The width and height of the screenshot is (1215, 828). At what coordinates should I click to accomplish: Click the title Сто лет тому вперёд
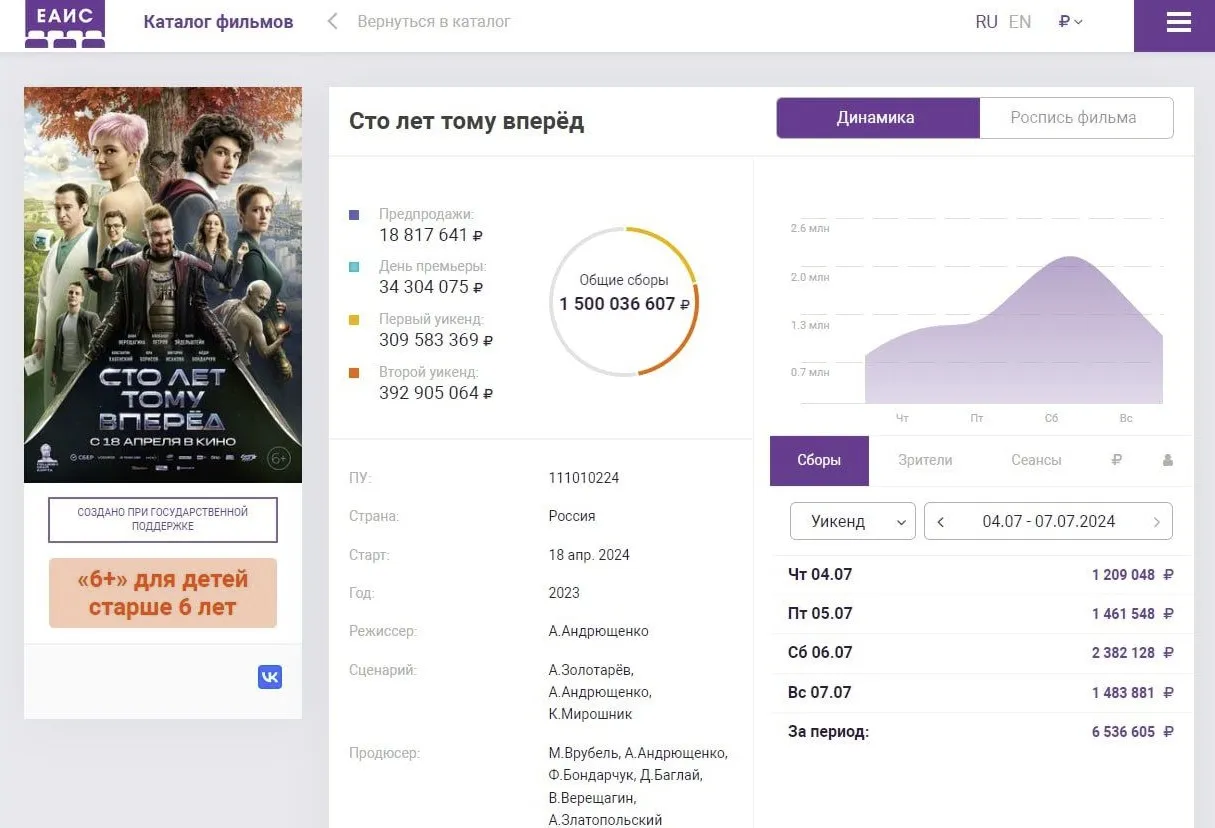[466, 121]
